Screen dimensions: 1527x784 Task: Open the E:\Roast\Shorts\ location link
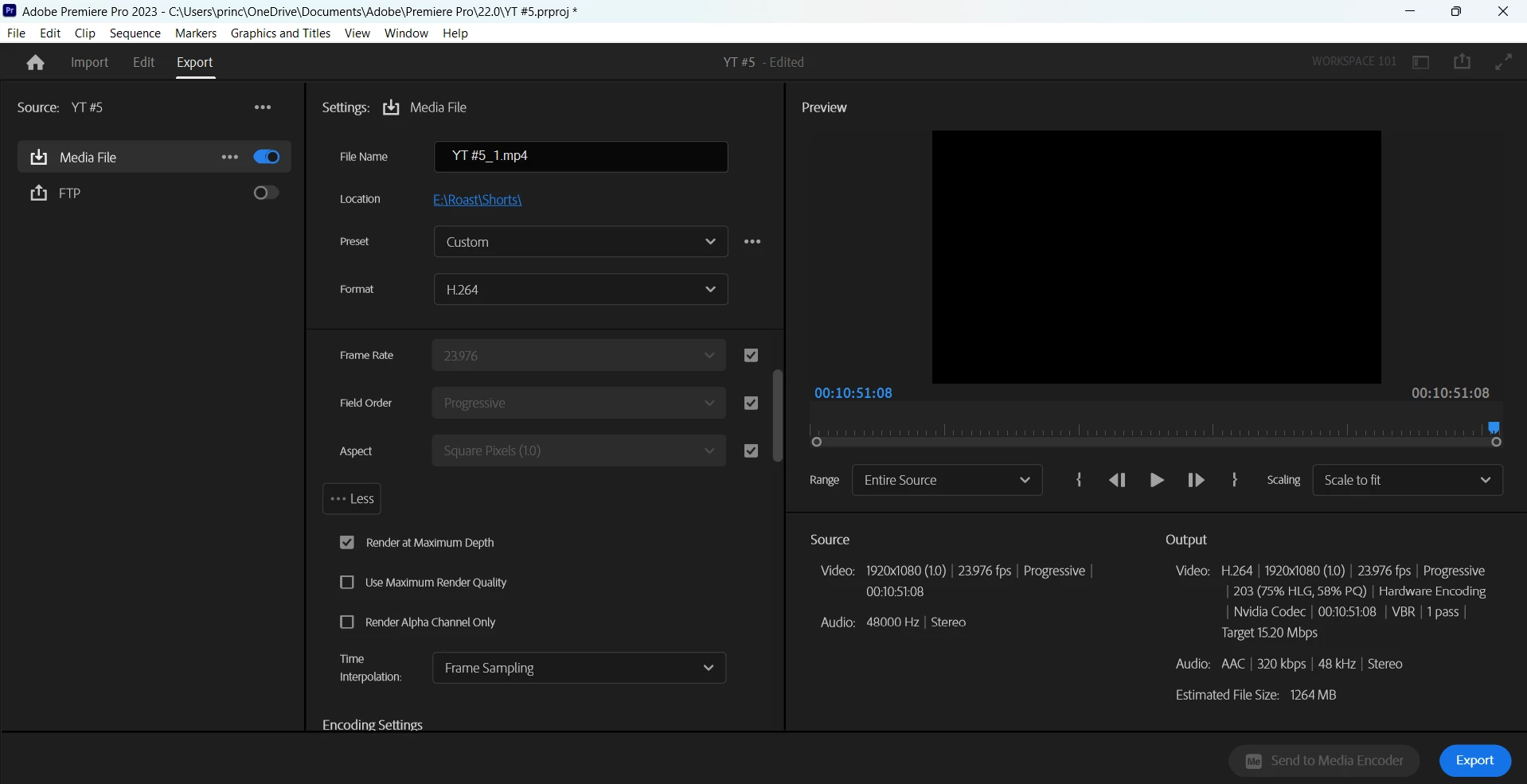pos(478,200)
